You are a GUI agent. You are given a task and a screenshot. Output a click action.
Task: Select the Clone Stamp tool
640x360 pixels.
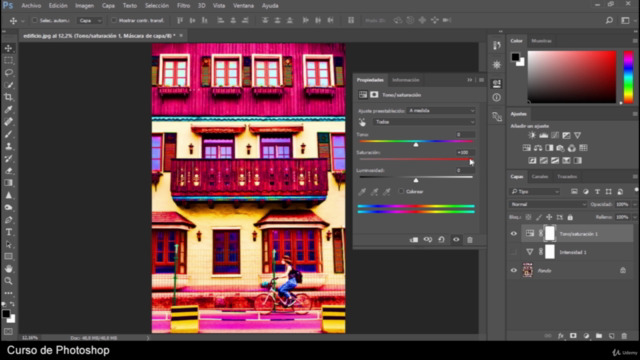coord(9,146)
